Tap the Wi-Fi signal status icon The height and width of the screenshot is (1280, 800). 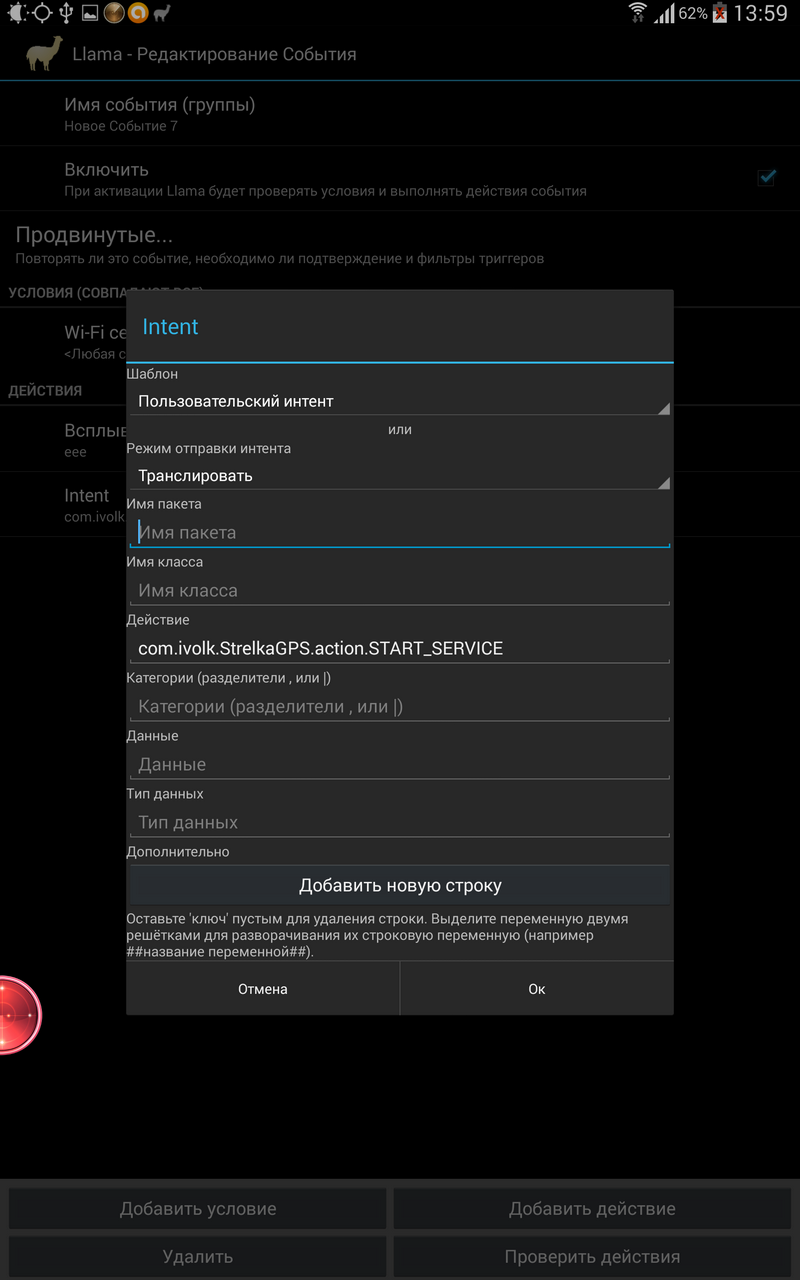(637, 13)
